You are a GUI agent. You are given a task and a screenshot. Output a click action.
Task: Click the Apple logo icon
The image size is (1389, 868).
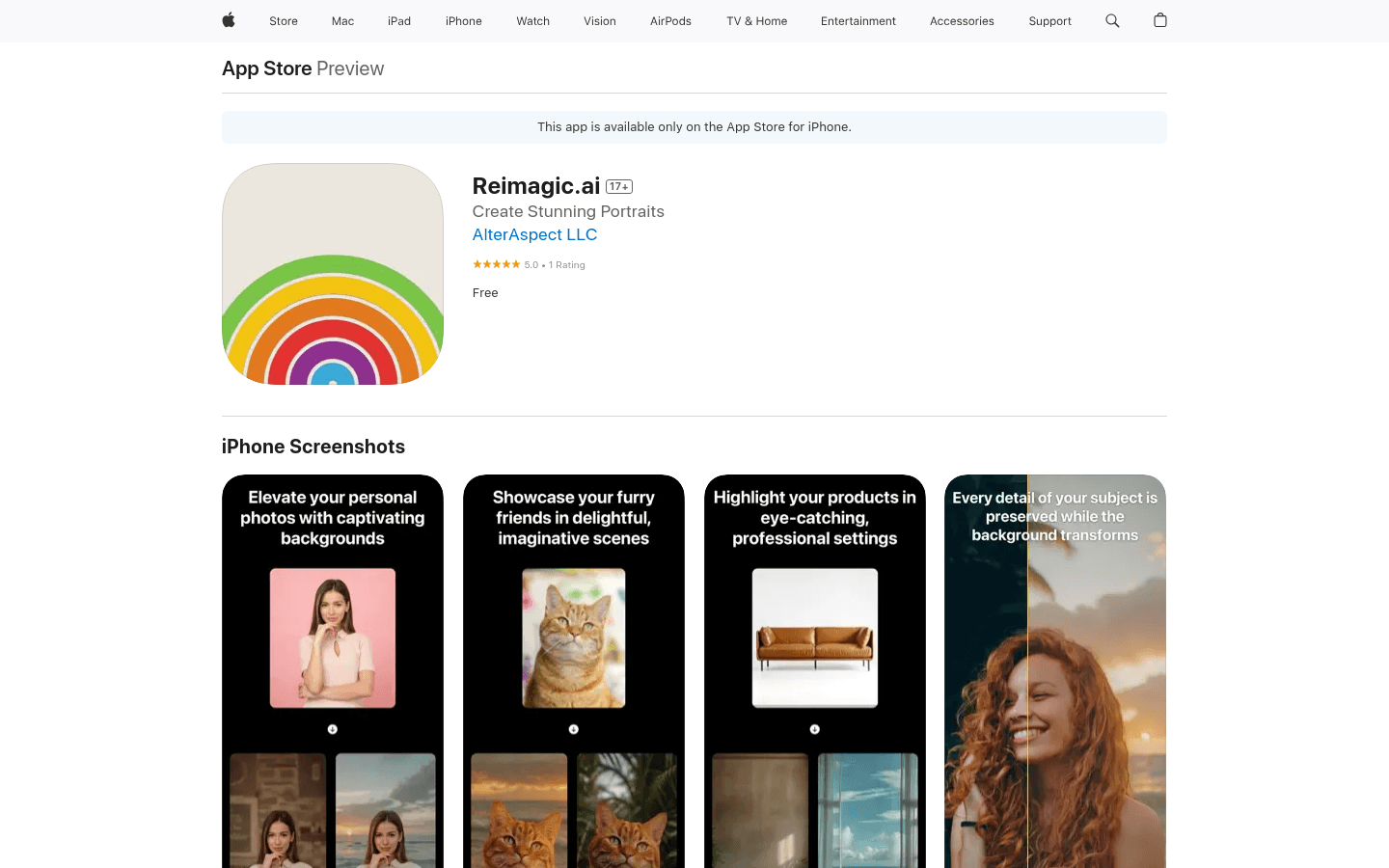[229, 20]
